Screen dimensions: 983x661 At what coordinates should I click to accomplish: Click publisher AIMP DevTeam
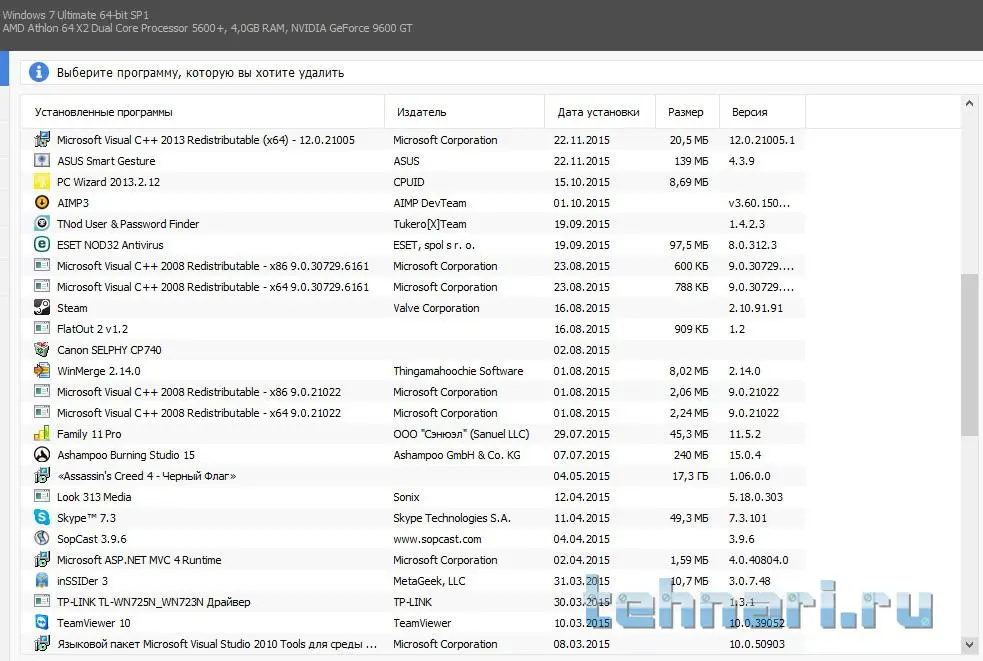430,203
